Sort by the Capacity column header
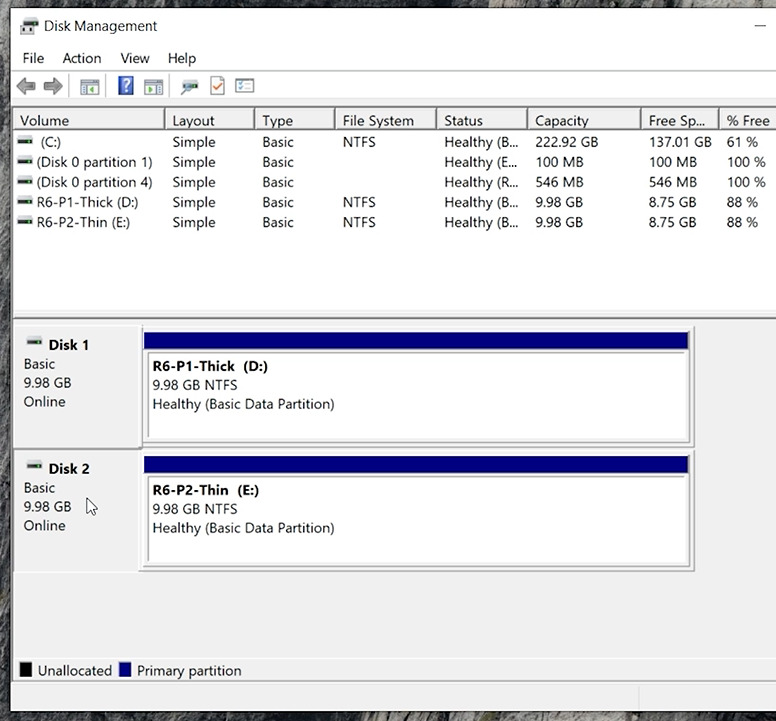776x721 pixels. tap(584, 120)
